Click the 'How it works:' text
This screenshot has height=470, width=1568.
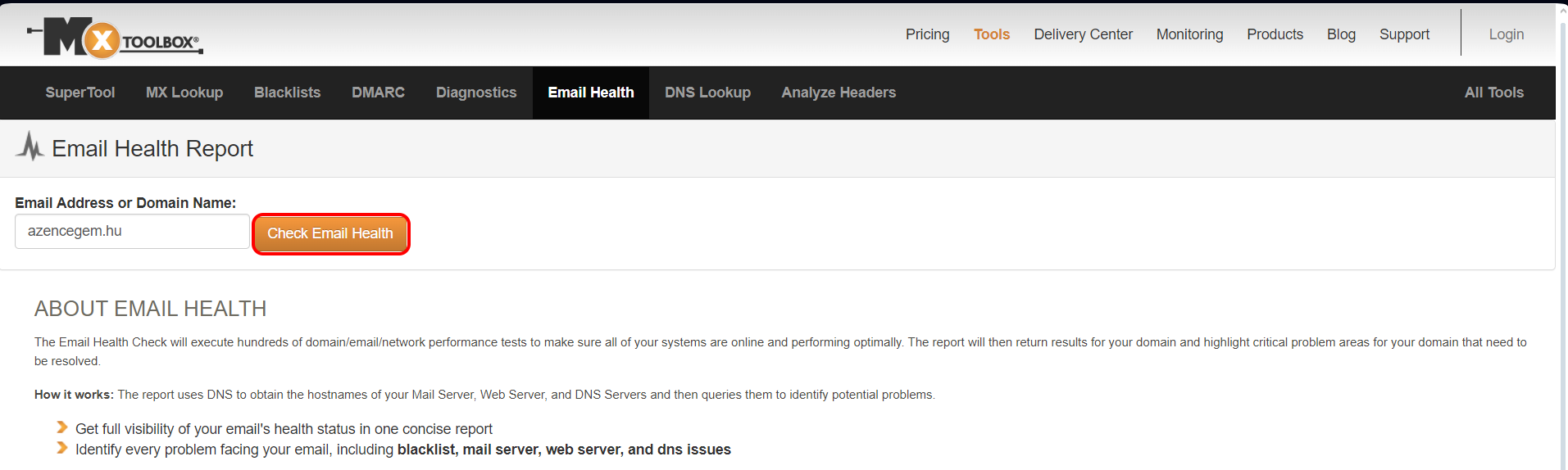point(74,395)
